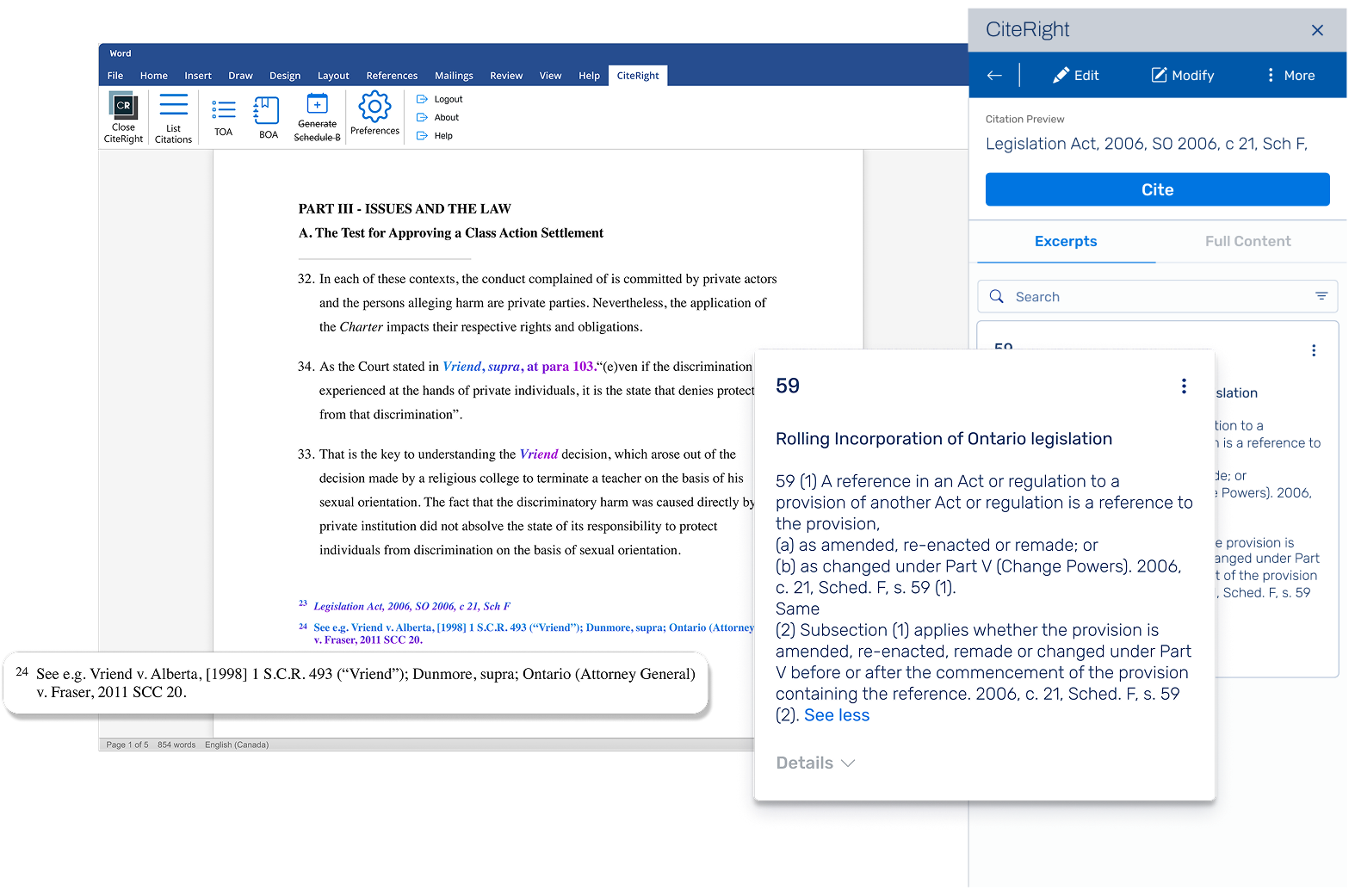Image resolution: width=1355 pixels, height=896 pixels.
Task: Click Help item below About
Action: click(x=435, y=135)
